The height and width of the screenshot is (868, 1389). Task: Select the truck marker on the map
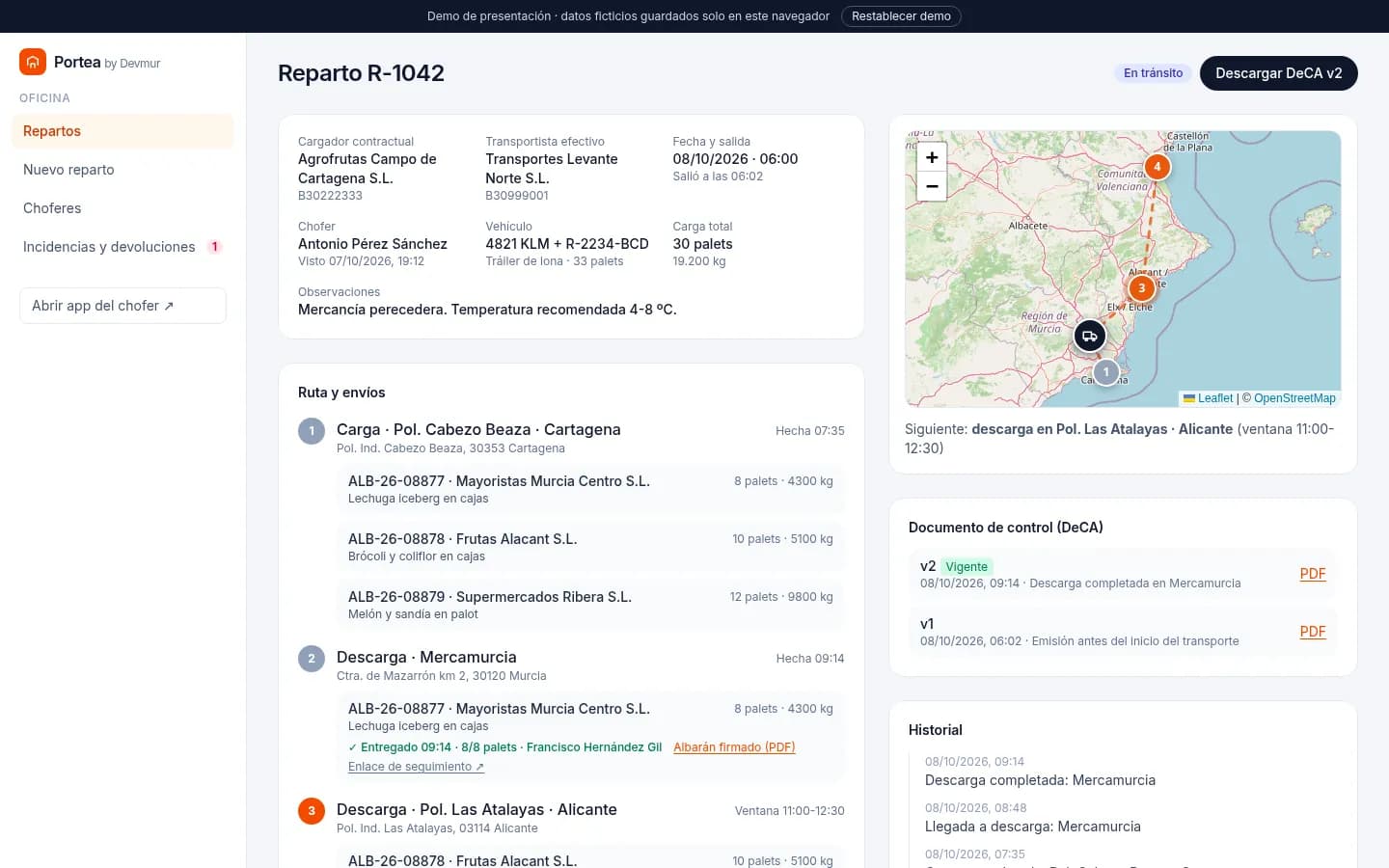1090,337
